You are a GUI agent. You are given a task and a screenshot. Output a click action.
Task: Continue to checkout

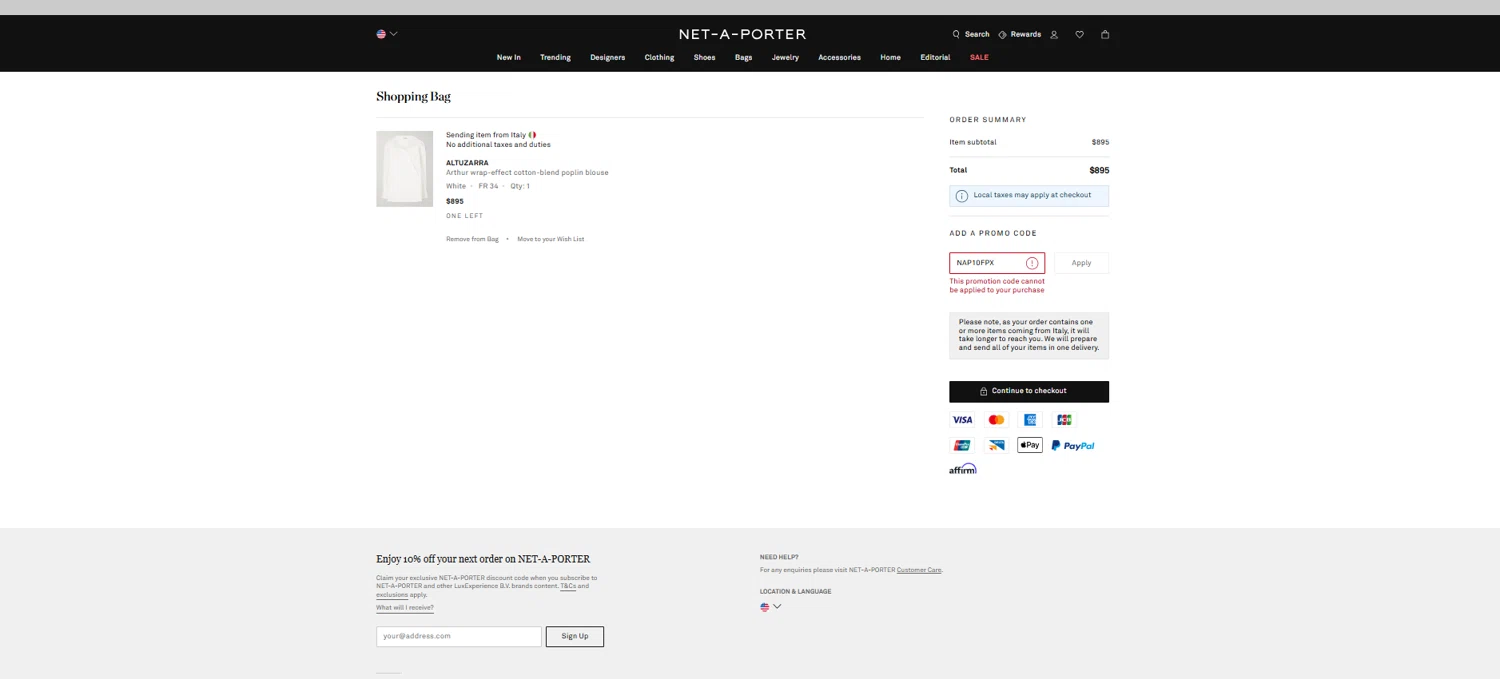1029,391
